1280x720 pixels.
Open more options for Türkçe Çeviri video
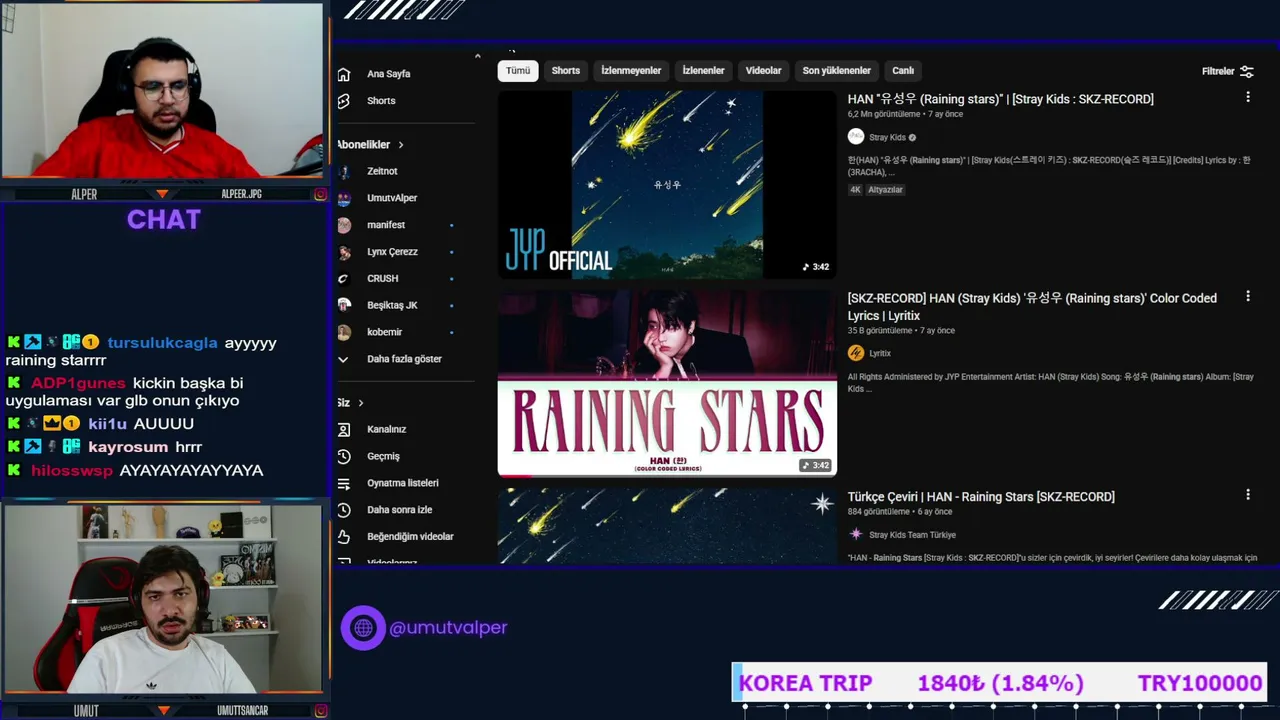(x=1247, y=495)
